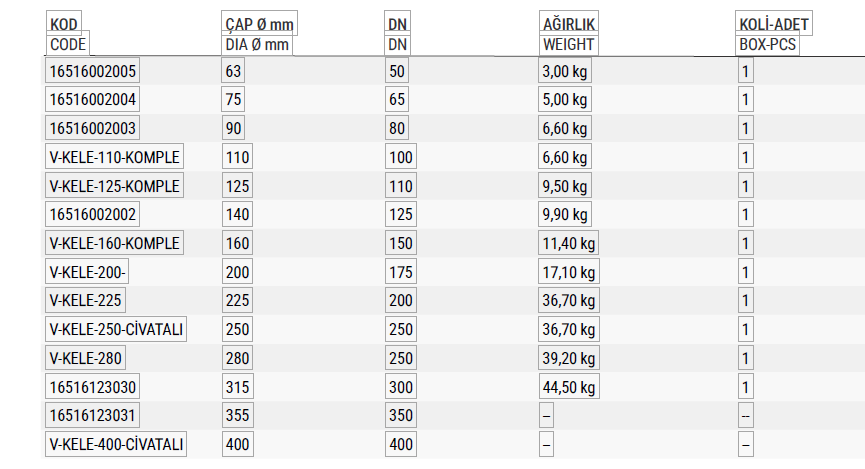Select the AĞIRLIK header label
The image size is (865, 469).
point(569,24)
